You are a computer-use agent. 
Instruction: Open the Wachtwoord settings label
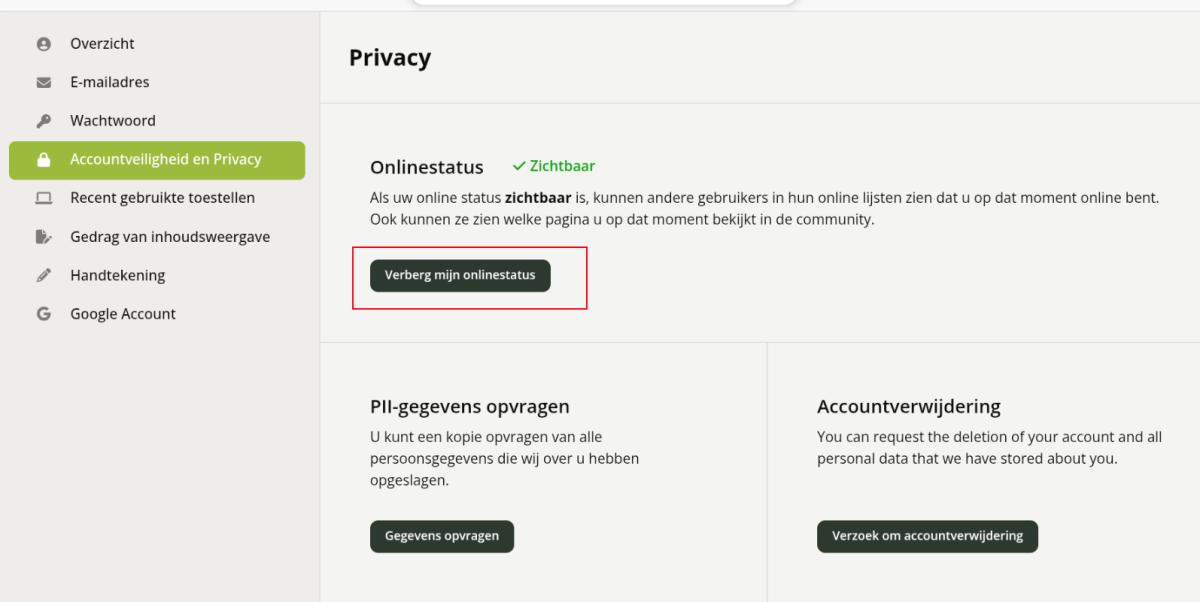point(113,121)
